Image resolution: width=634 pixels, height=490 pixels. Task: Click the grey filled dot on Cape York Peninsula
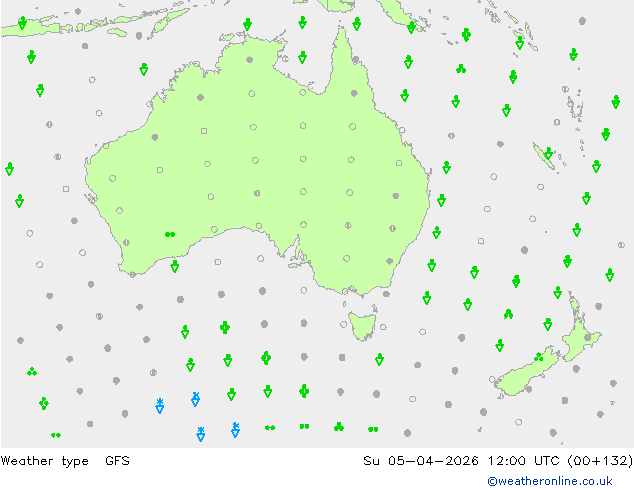point(355,59)
